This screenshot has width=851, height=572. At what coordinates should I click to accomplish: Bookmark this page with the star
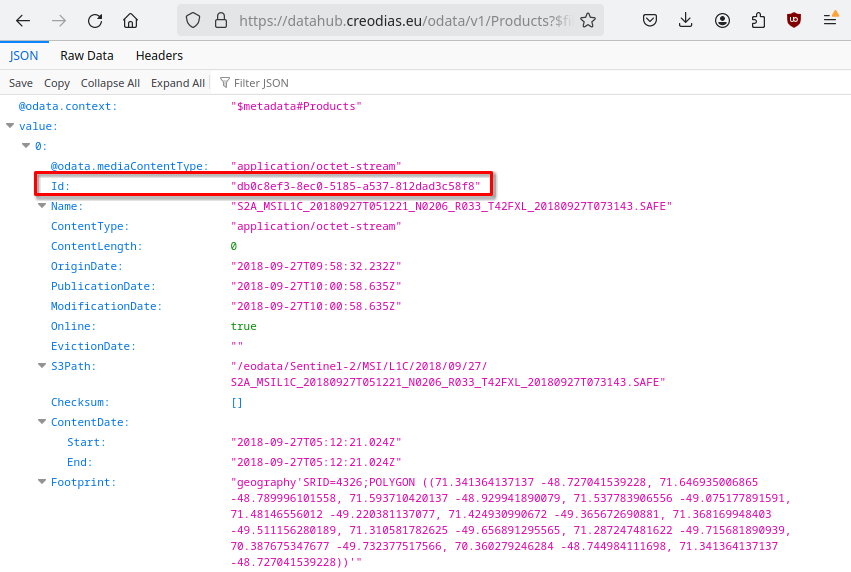[x=588, y=21]
